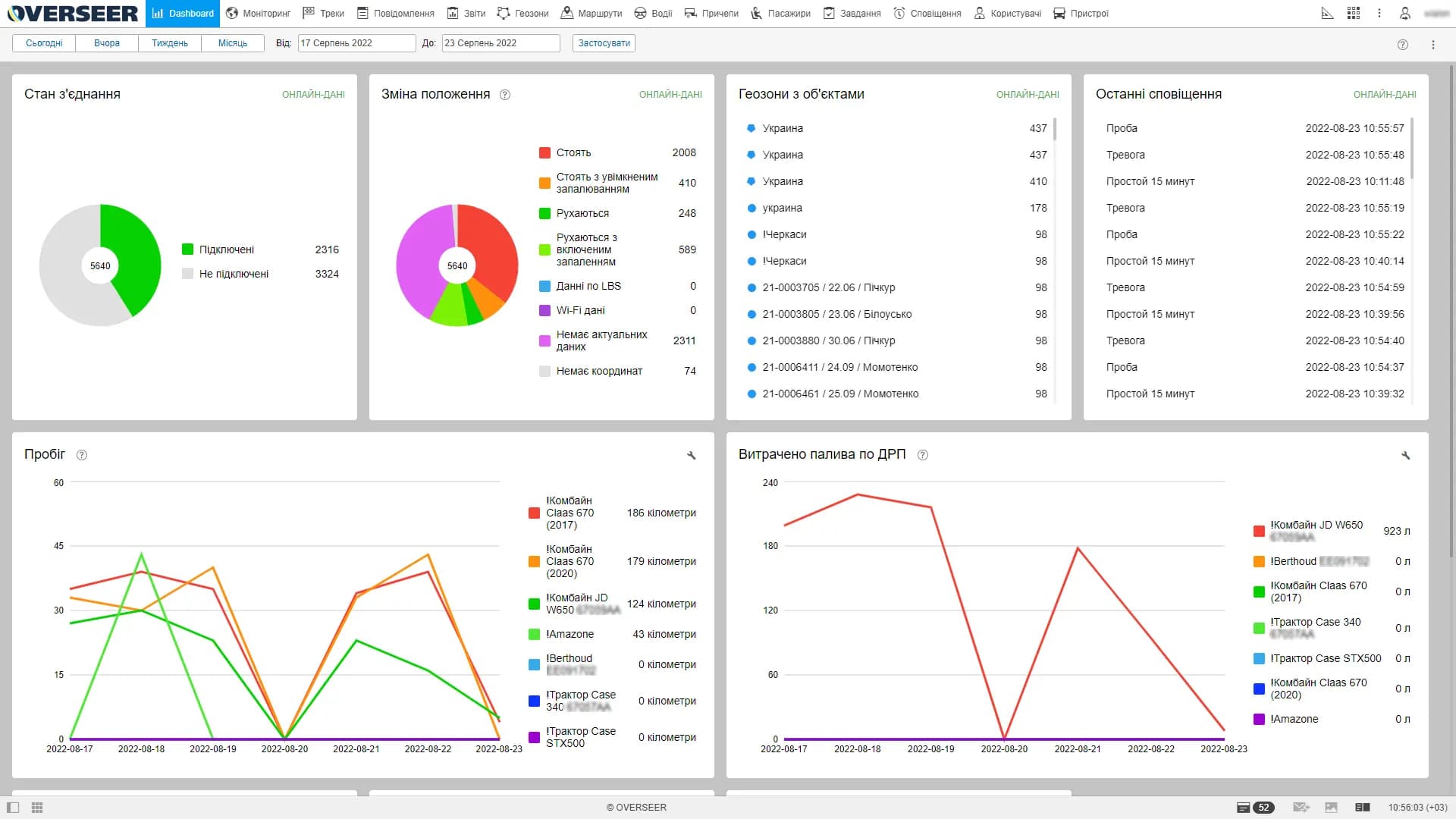Open the Водії drivers section
The image size is (1456, 819).
(x=653, y=14)
